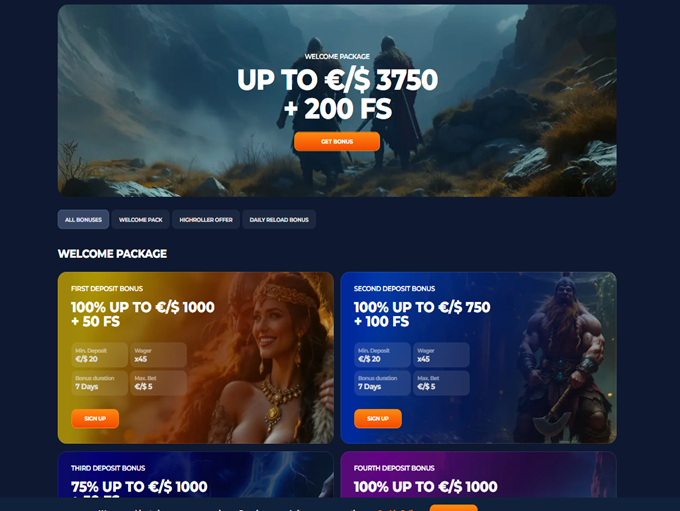Screen dimensions: 680x511
Task: Click Wager x45 tile on First Deposit card
Action: pyautogui.click(x=158, y=355)
